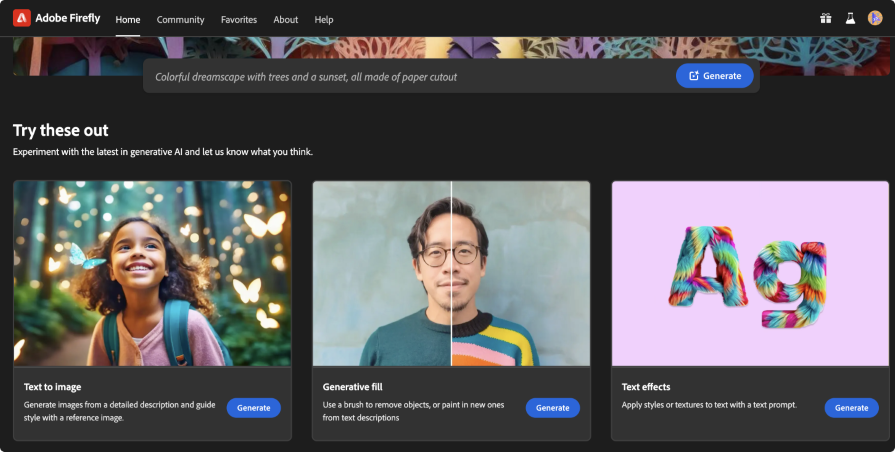Launch Generate for Generative fill
895x452 pixels.
point(552,408)
